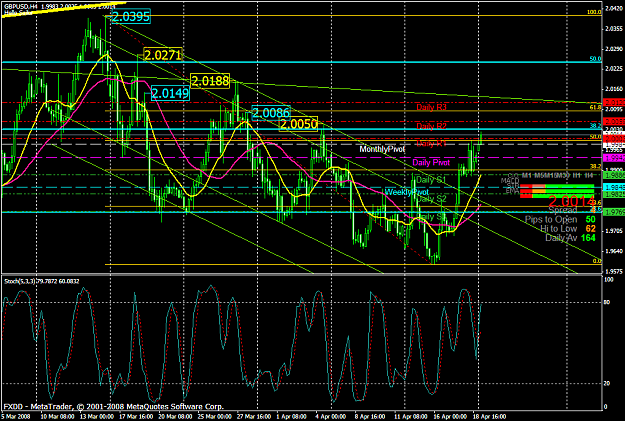The height and width of the screenshot is (421, 625).
Task: Select the 2.0086 price label
Action: pos(271,113)
